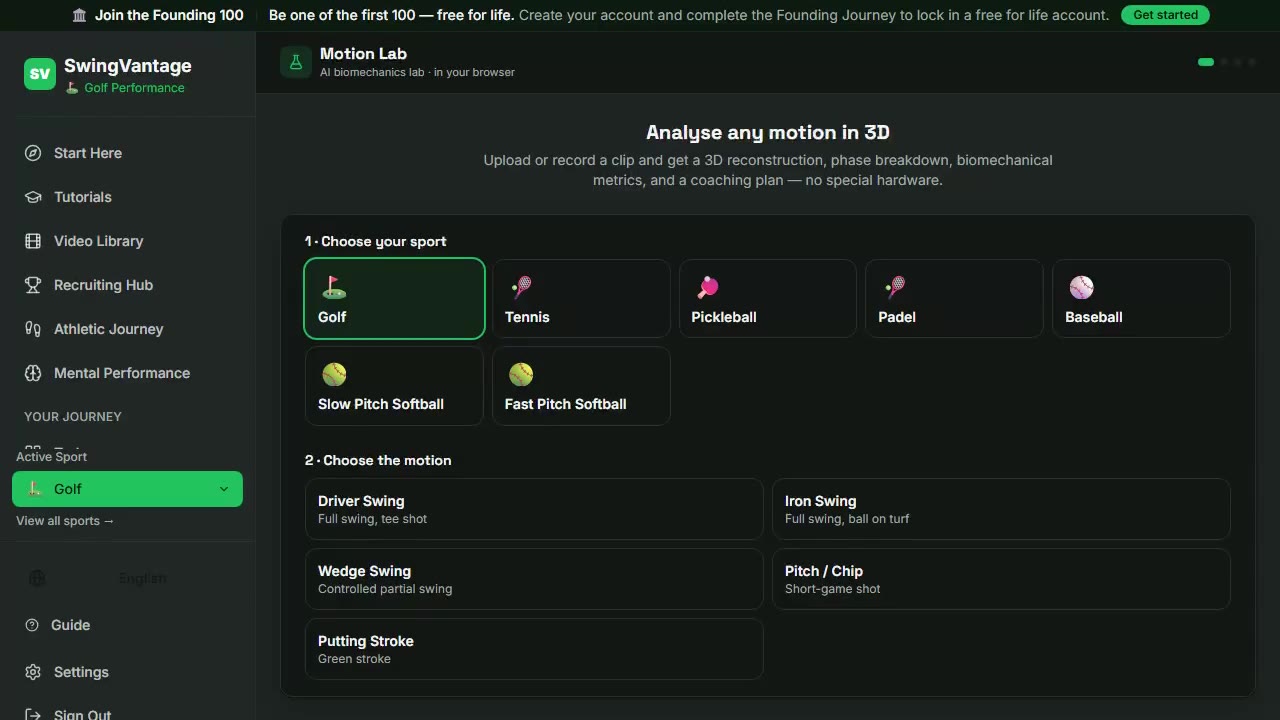This screenshot has width=1280, height=720.
Task: Choose the Driver Swing motion
Action: click(x=534, y=509)
